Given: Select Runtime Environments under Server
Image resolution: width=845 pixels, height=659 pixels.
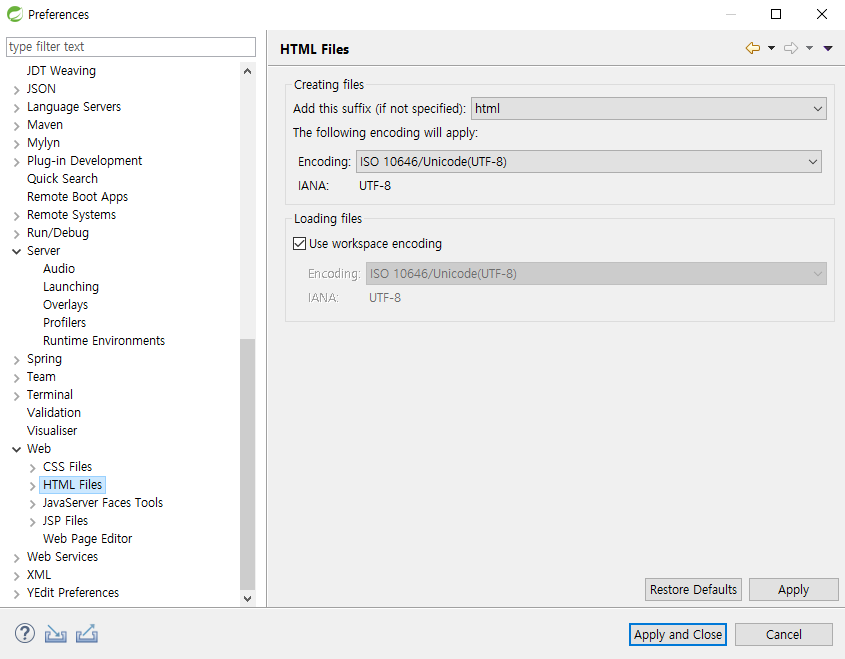Looking at the screenshot, I should 104,341.
